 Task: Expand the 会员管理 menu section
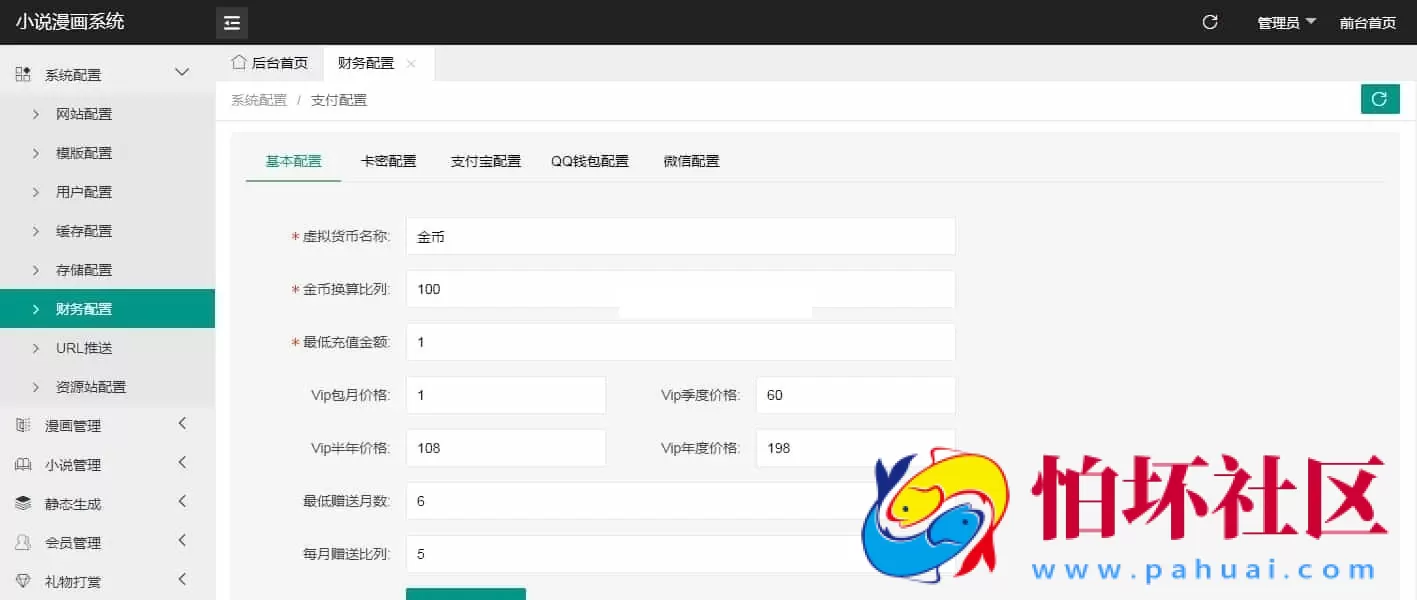[x=182, y=542]
